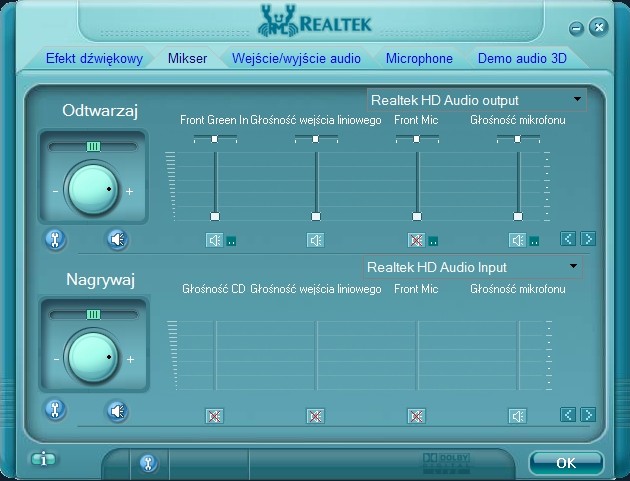Click the Odtwarzaj master volume knob
The image size is (630, 481).
[92, 189]
